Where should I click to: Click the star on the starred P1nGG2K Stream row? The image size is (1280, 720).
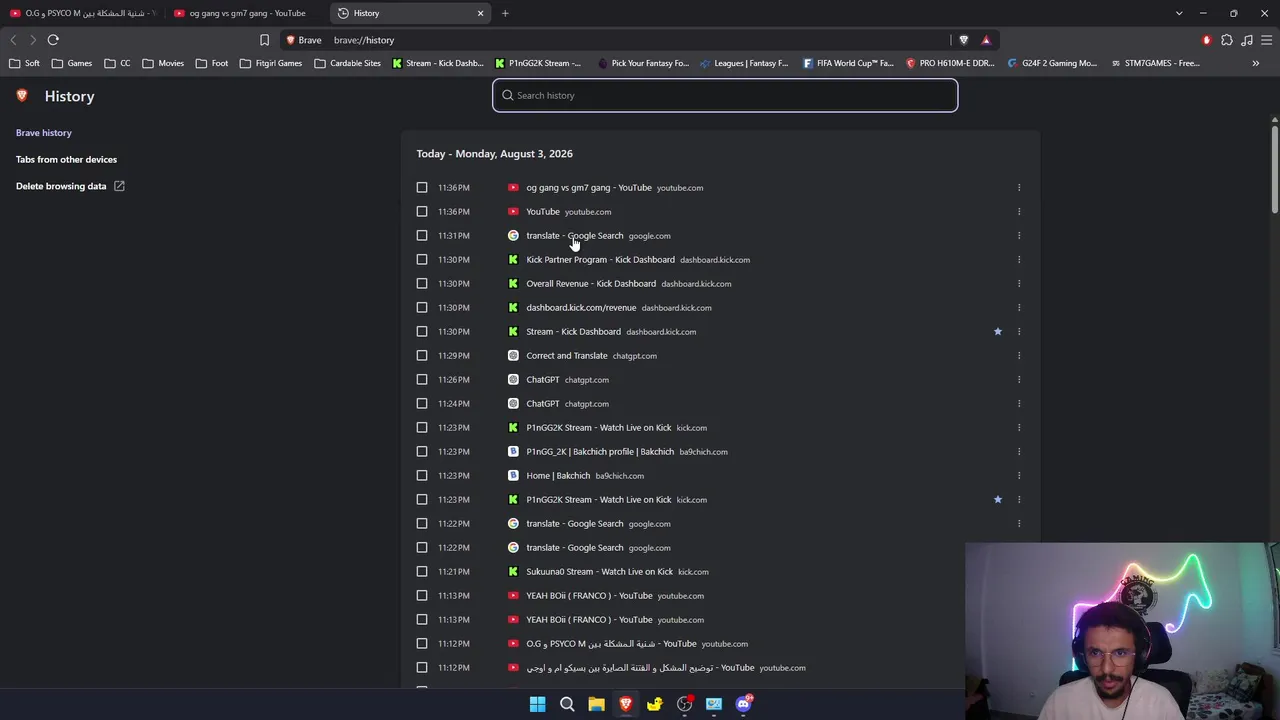(997, 500)
